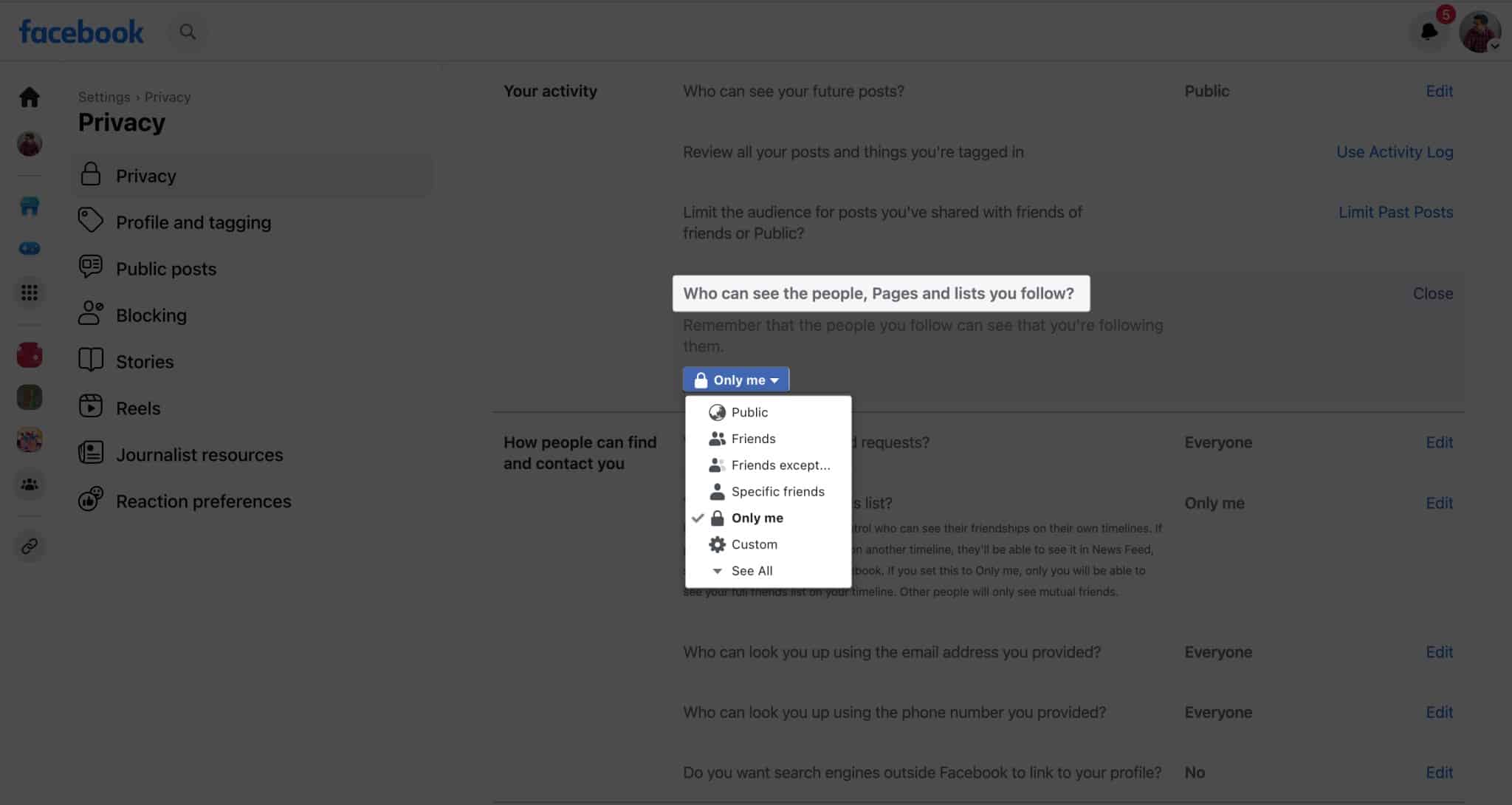The height and width of the screenshot is (805, 1512).
Task: Select the Public audience option
Action: click(x=750, y=412)
